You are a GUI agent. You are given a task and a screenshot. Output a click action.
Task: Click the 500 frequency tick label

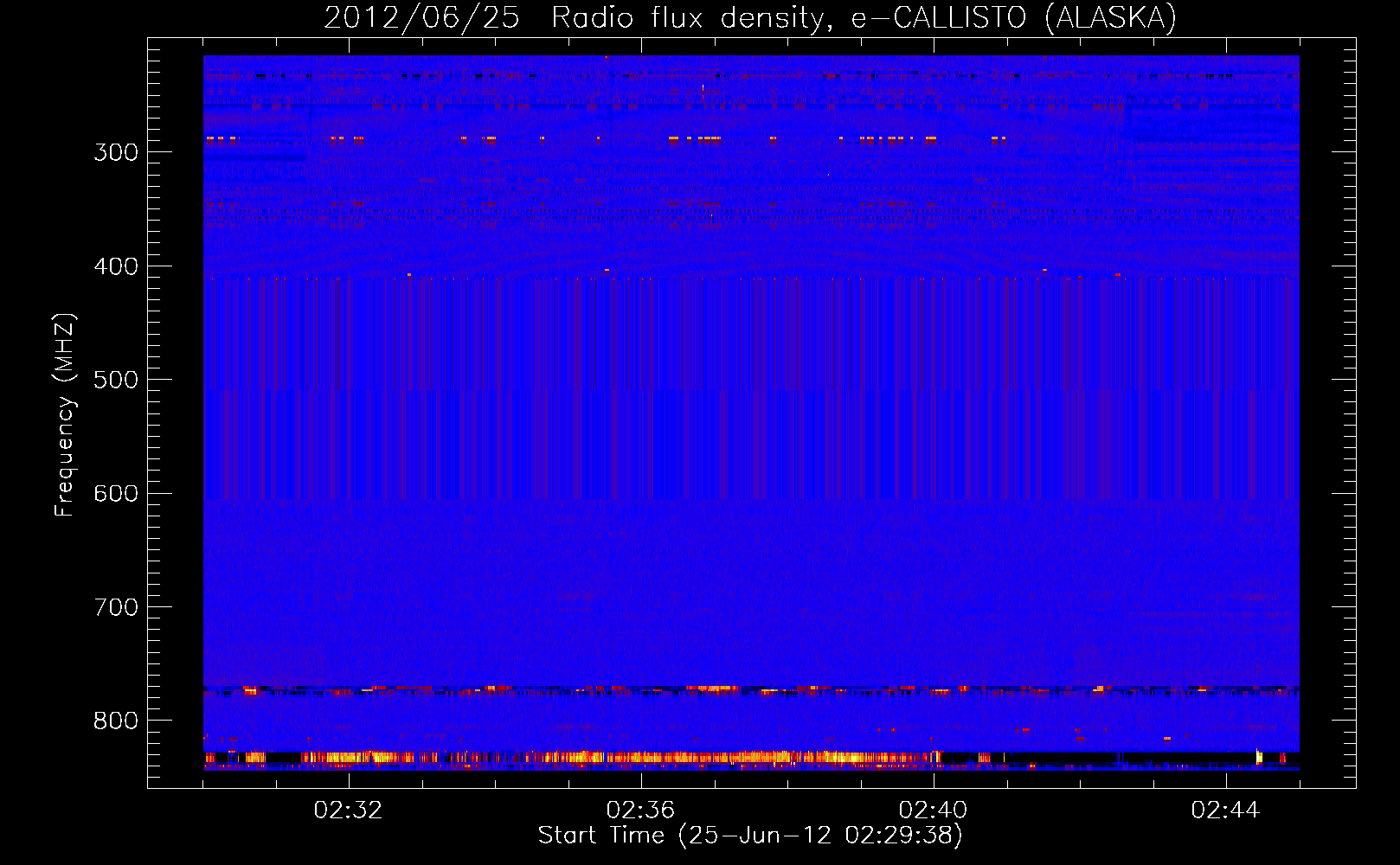pyautogui.click(x=116, y=380)
